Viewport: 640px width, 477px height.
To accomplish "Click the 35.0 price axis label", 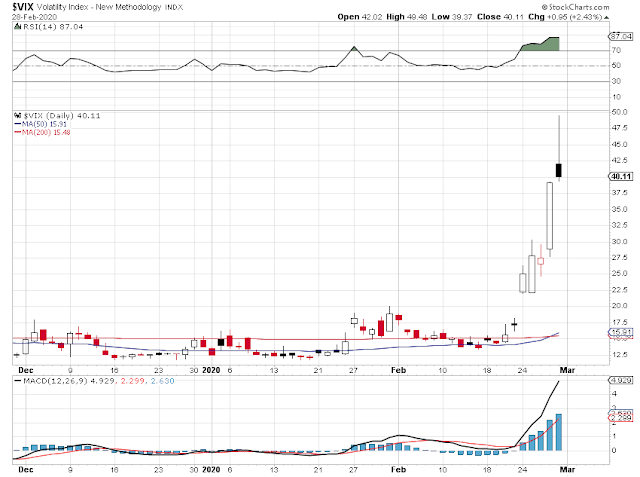I will click(619, 209).
